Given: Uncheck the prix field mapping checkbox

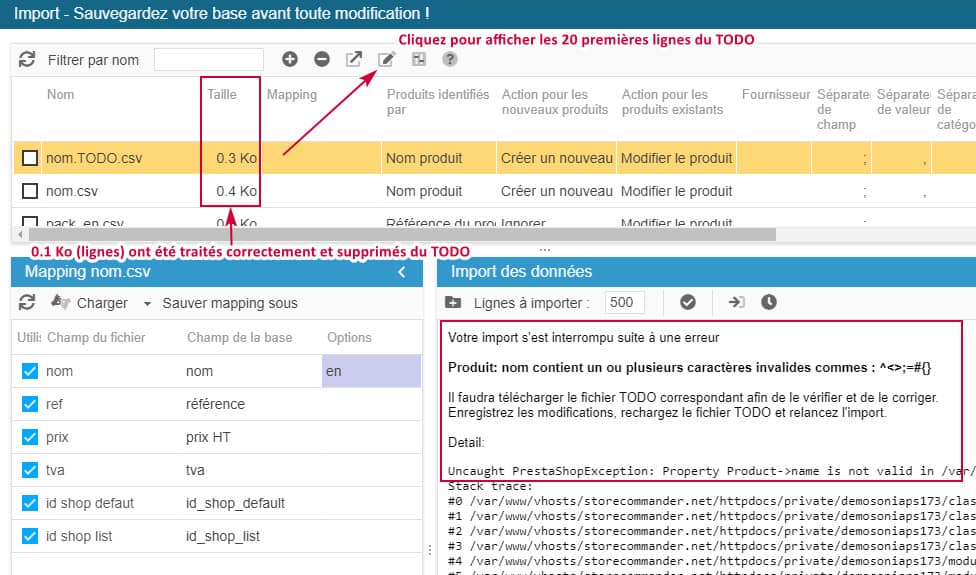Looking at the screenshot, I should tap(30, 438).
